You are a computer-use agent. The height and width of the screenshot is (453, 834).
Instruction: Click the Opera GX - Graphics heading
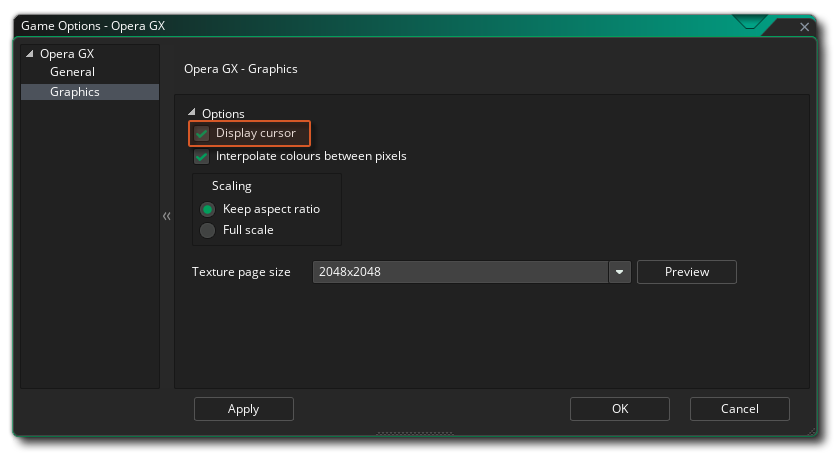tap(240, 69)
